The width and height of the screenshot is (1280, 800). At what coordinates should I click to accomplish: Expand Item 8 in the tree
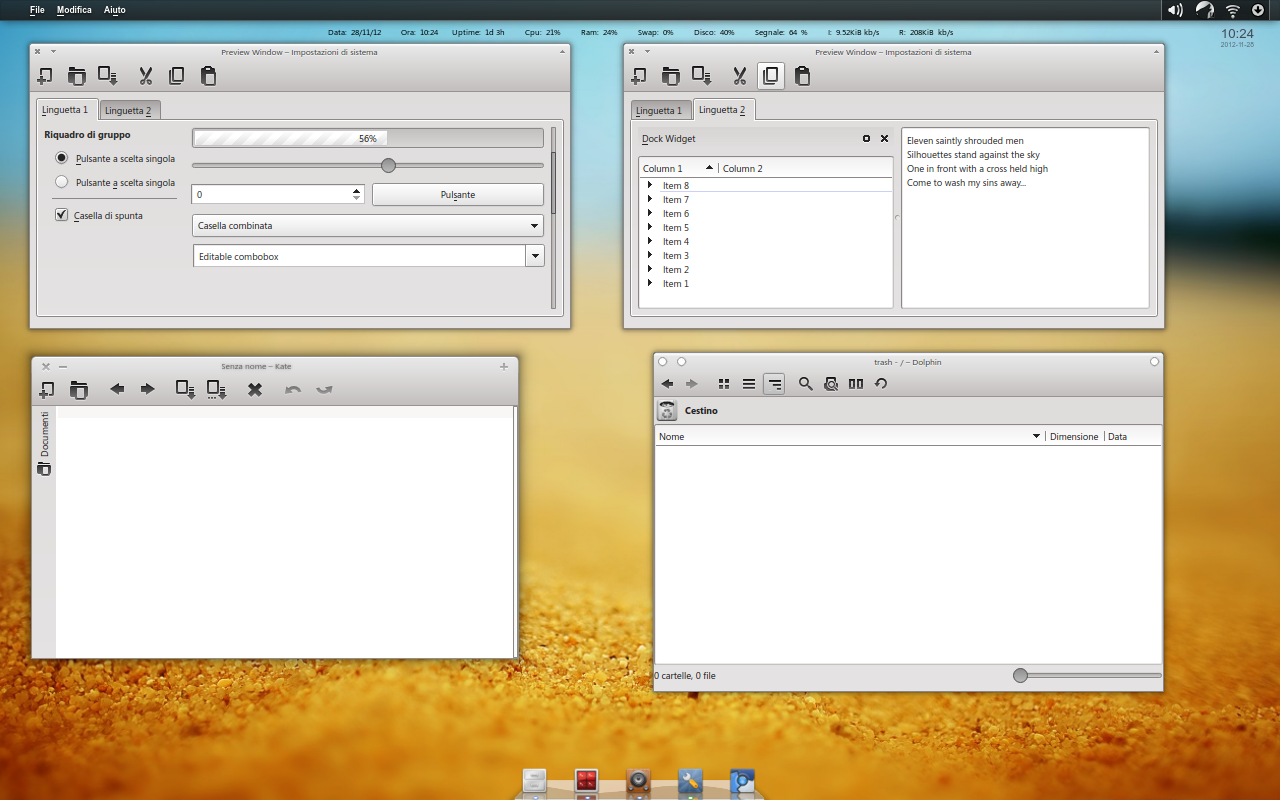pos(649,185)
